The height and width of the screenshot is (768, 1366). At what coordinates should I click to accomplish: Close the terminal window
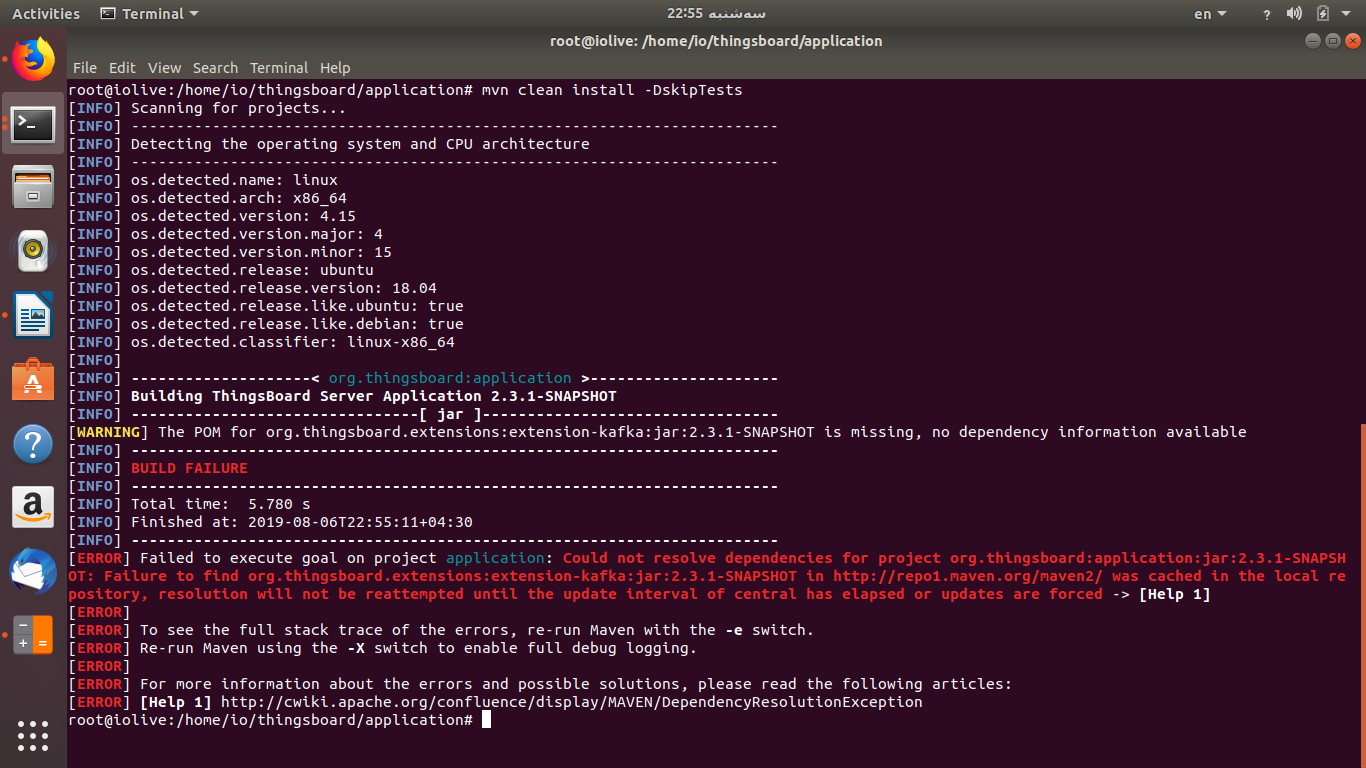click(x=1352, y=41)
